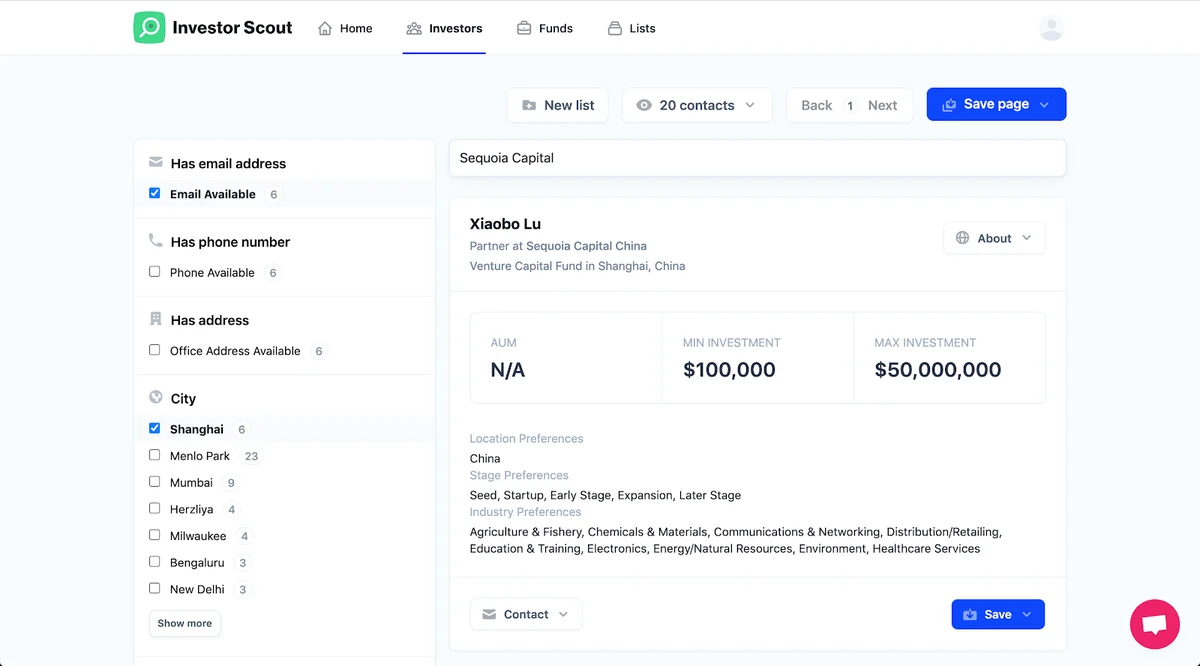Click the Lists folder icon
The image size is (1200, 666).
tap(615, 28)
